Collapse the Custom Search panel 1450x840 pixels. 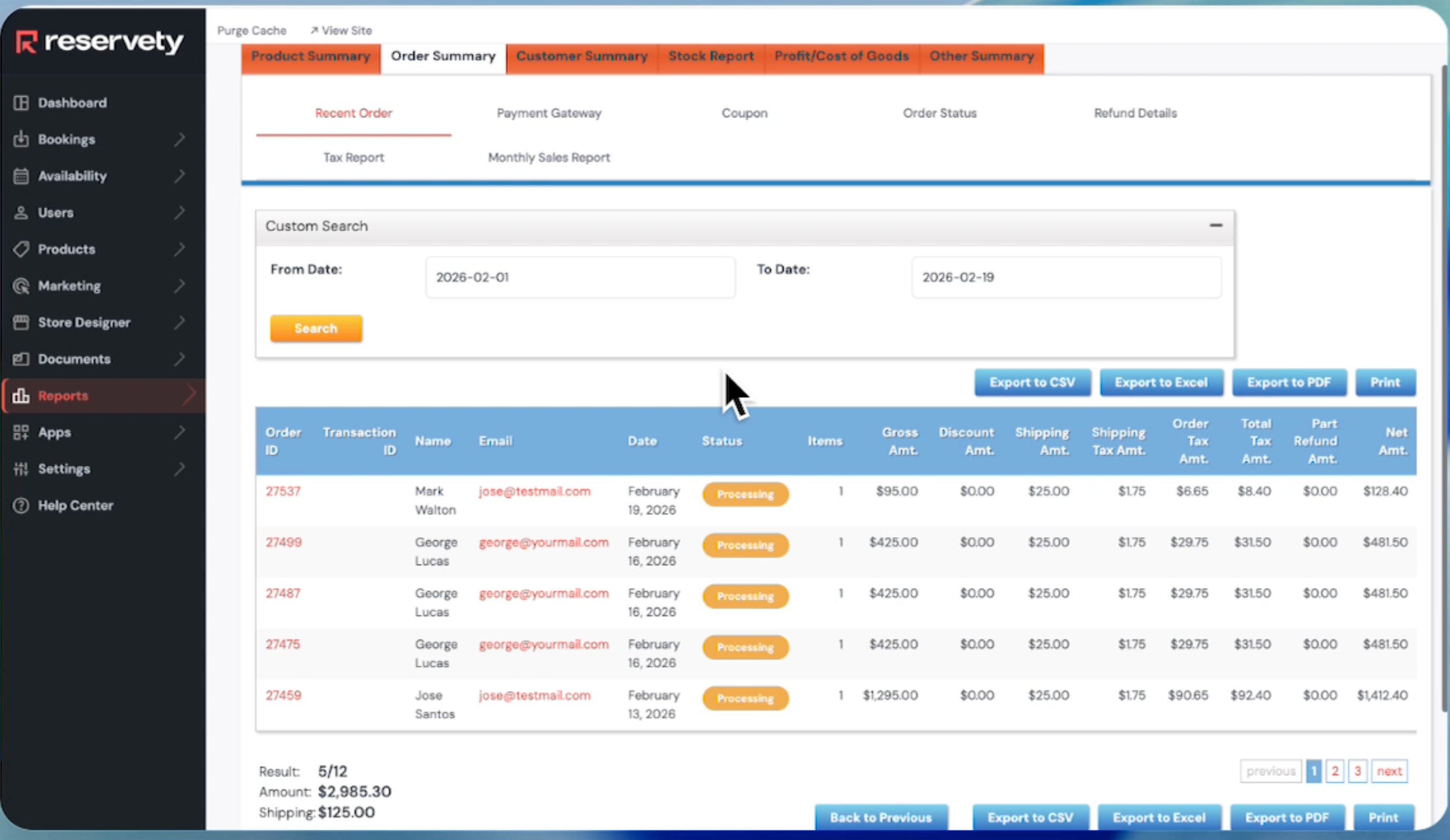tap(1216, 226)
